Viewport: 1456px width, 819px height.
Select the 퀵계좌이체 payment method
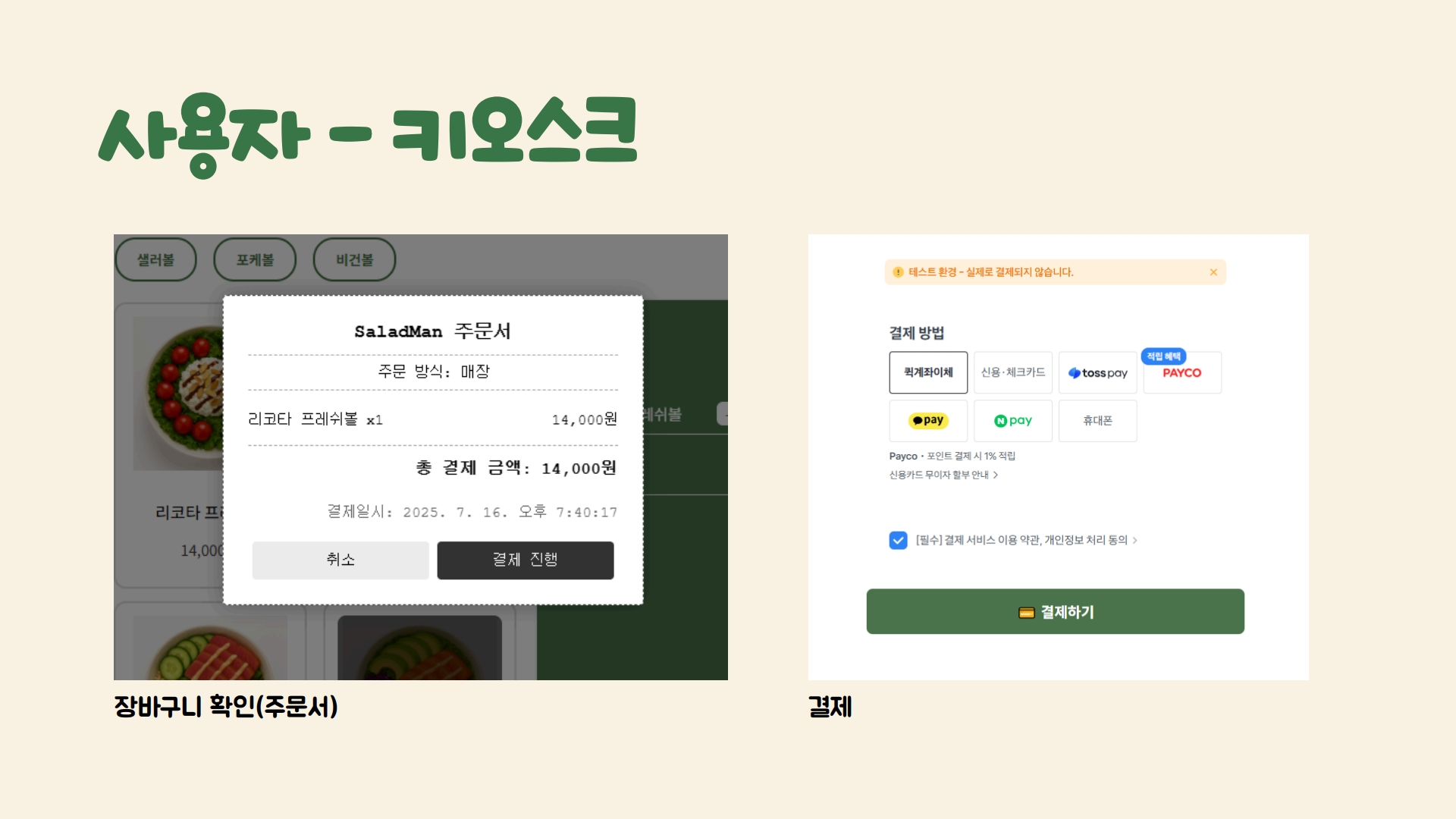click(x=928, y=372)
